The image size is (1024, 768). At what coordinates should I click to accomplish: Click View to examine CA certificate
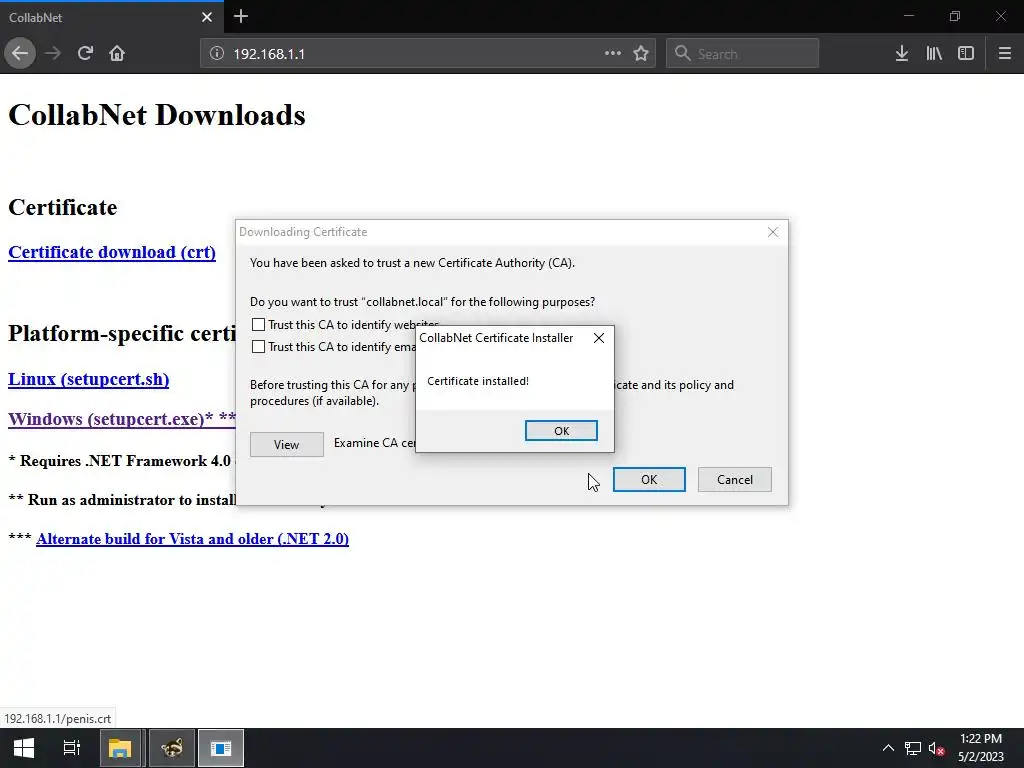[x=286, y=444]
